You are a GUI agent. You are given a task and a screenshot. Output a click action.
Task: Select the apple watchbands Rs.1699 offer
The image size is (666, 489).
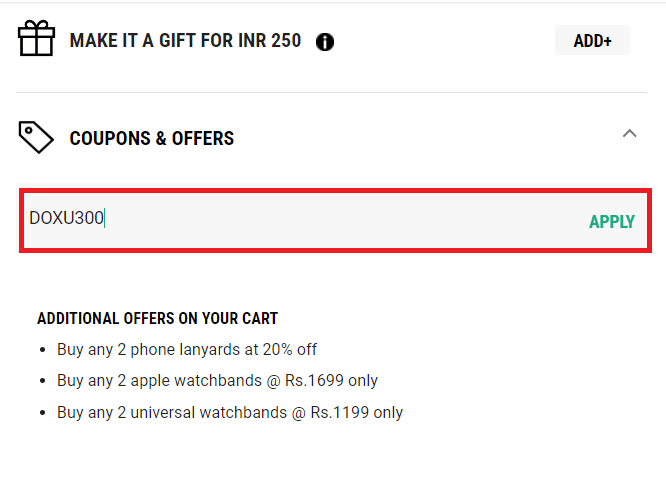click(217, 381)
